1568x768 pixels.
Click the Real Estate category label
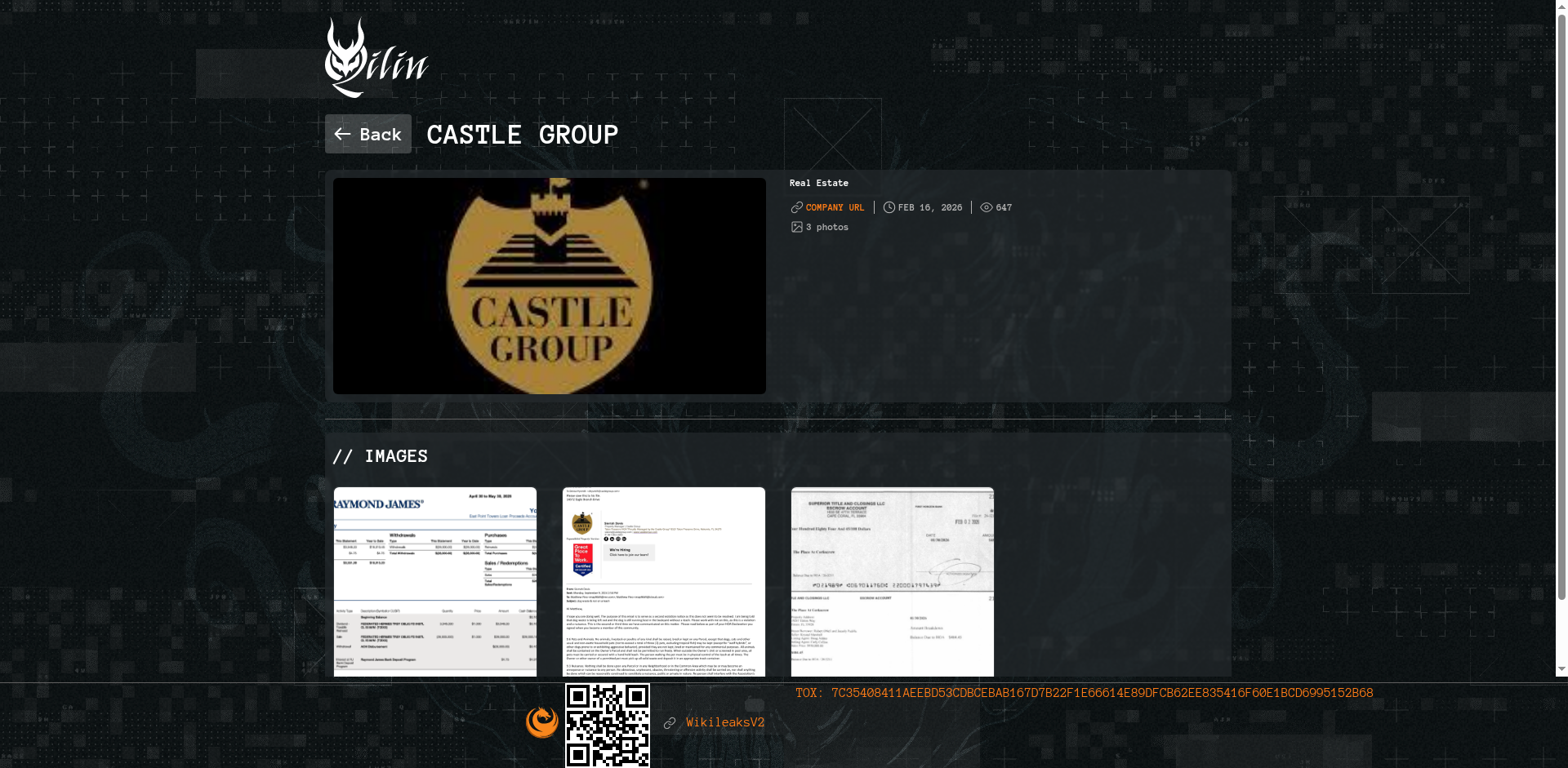[x=818, y=184]
